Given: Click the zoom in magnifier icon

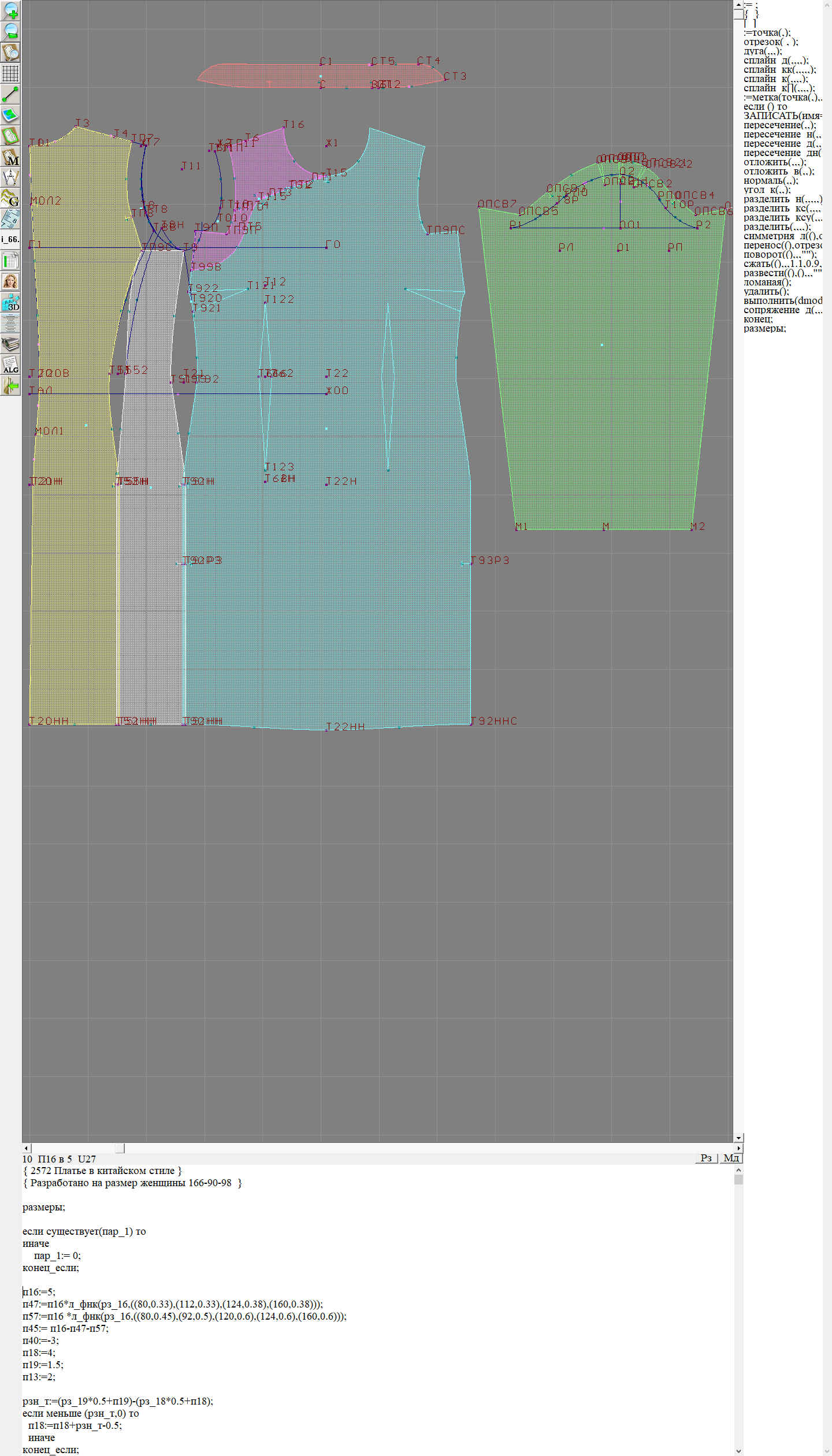Looking at the screenshot, I should (x=11, y=10).
